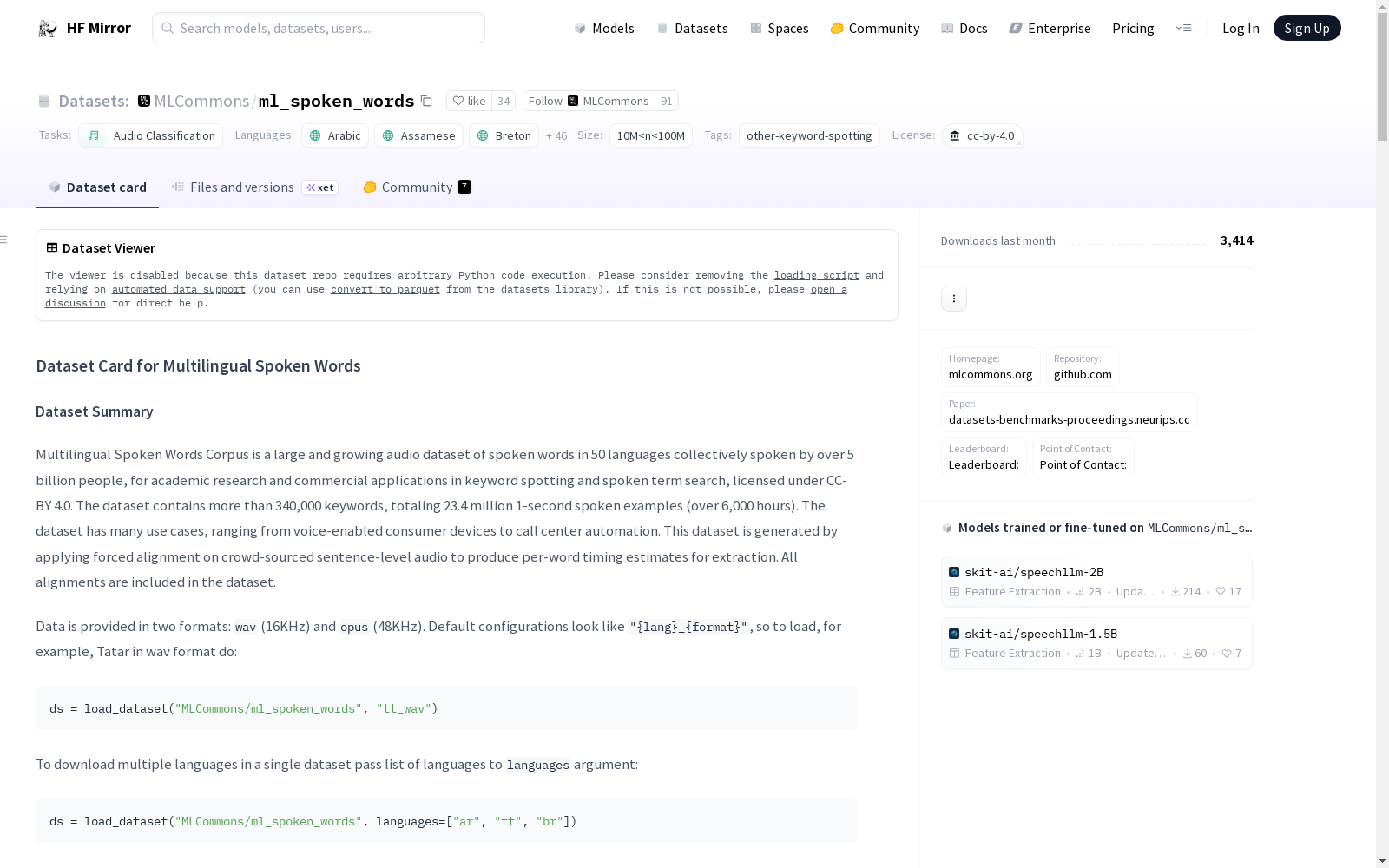
Task: Open Community in top navigation
Action: click(x=875, y=28)
